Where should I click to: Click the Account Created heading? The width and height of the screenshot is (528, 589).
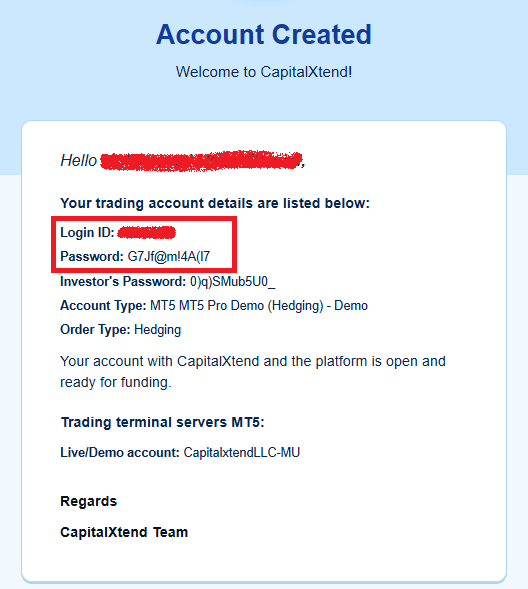(x=264, y=35)
